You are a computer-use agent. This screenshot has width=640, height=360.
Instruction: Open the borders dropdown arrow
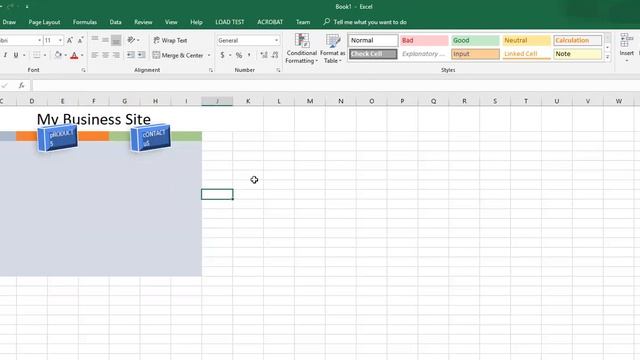coord(45,55)
